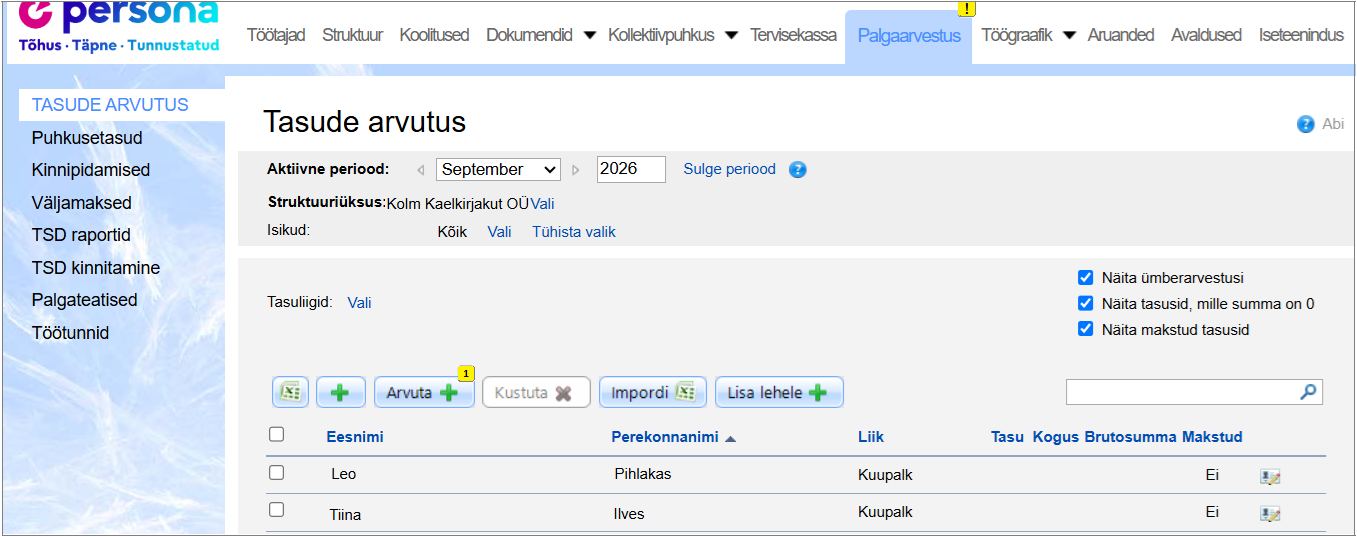Click the search magnifier icon
This screenshot has width=1357, height=537.
(x=1308, y=392)
